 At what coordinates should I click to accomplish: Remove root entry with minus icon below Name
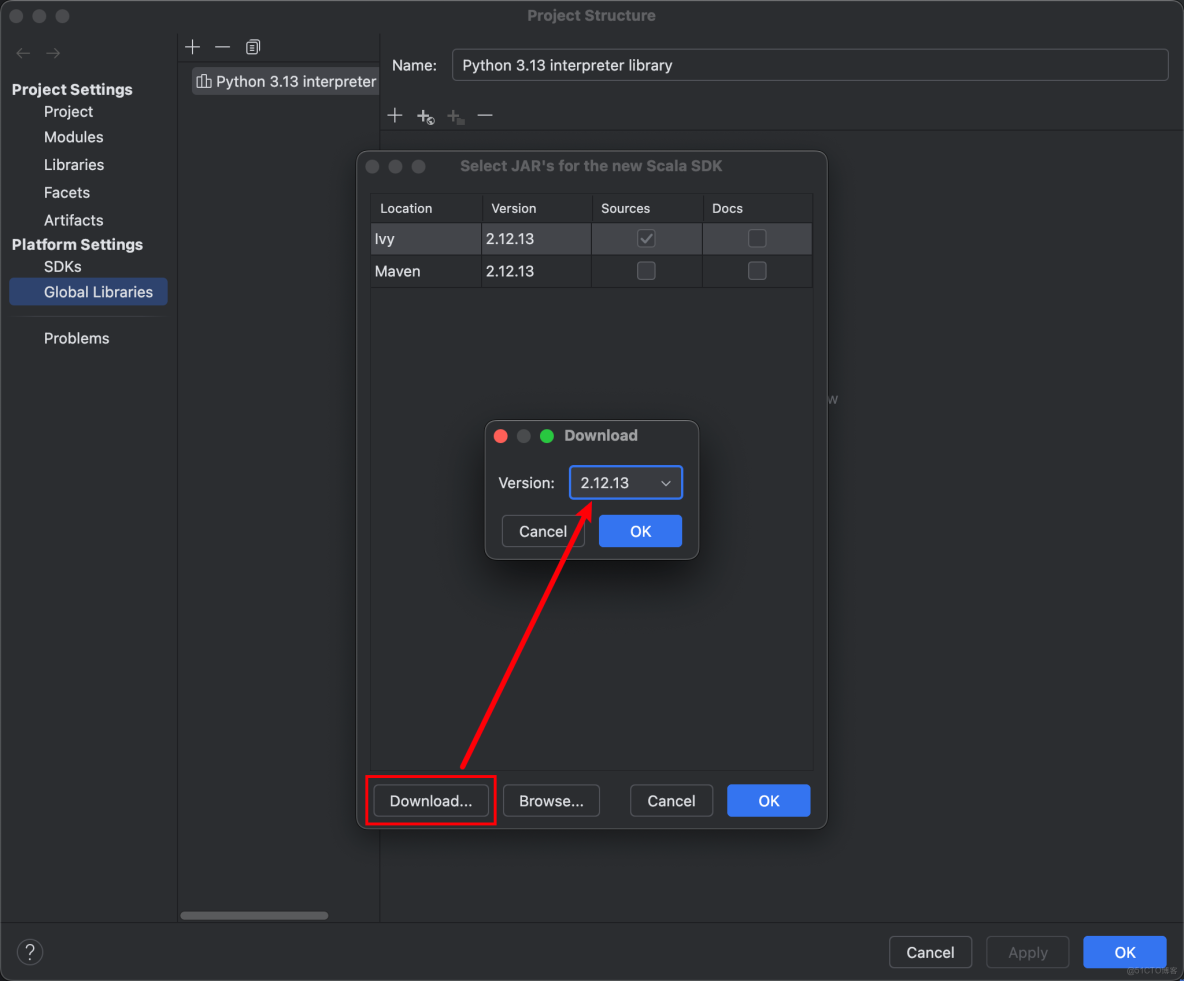pyautogui.click(x=485, y=116)
